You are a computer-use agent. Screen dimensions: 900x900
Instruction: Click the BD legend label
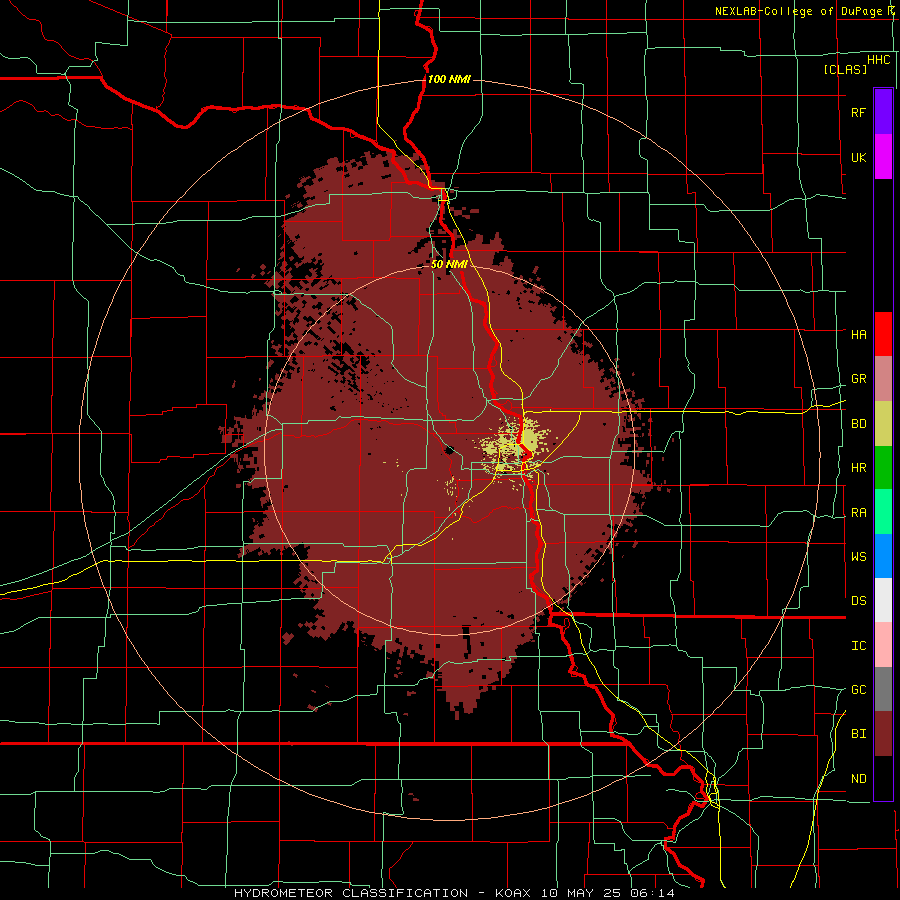pos(858,424)
